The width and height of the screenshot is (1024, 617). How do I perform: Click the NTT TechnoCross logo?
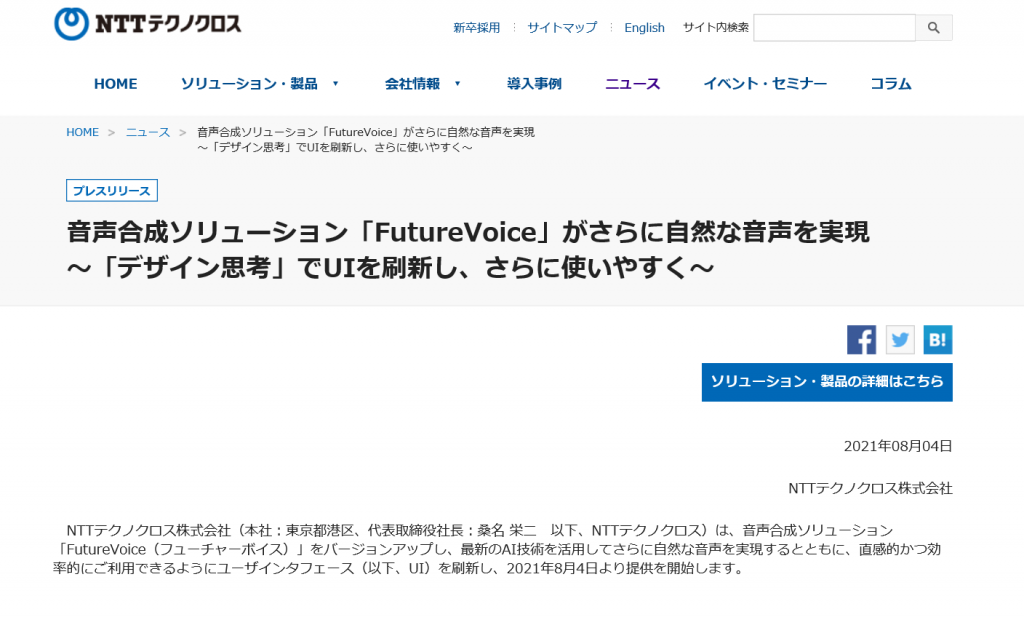[x=147, y=24]
